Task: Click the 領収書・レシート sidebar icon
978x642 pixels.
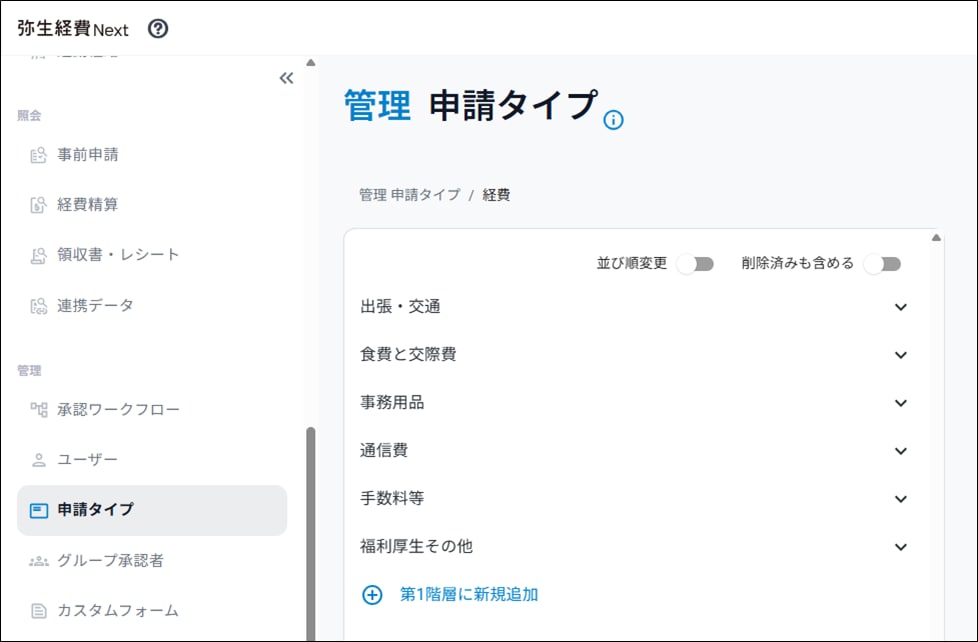Action: pyautogui.click(x=39, y=255)
